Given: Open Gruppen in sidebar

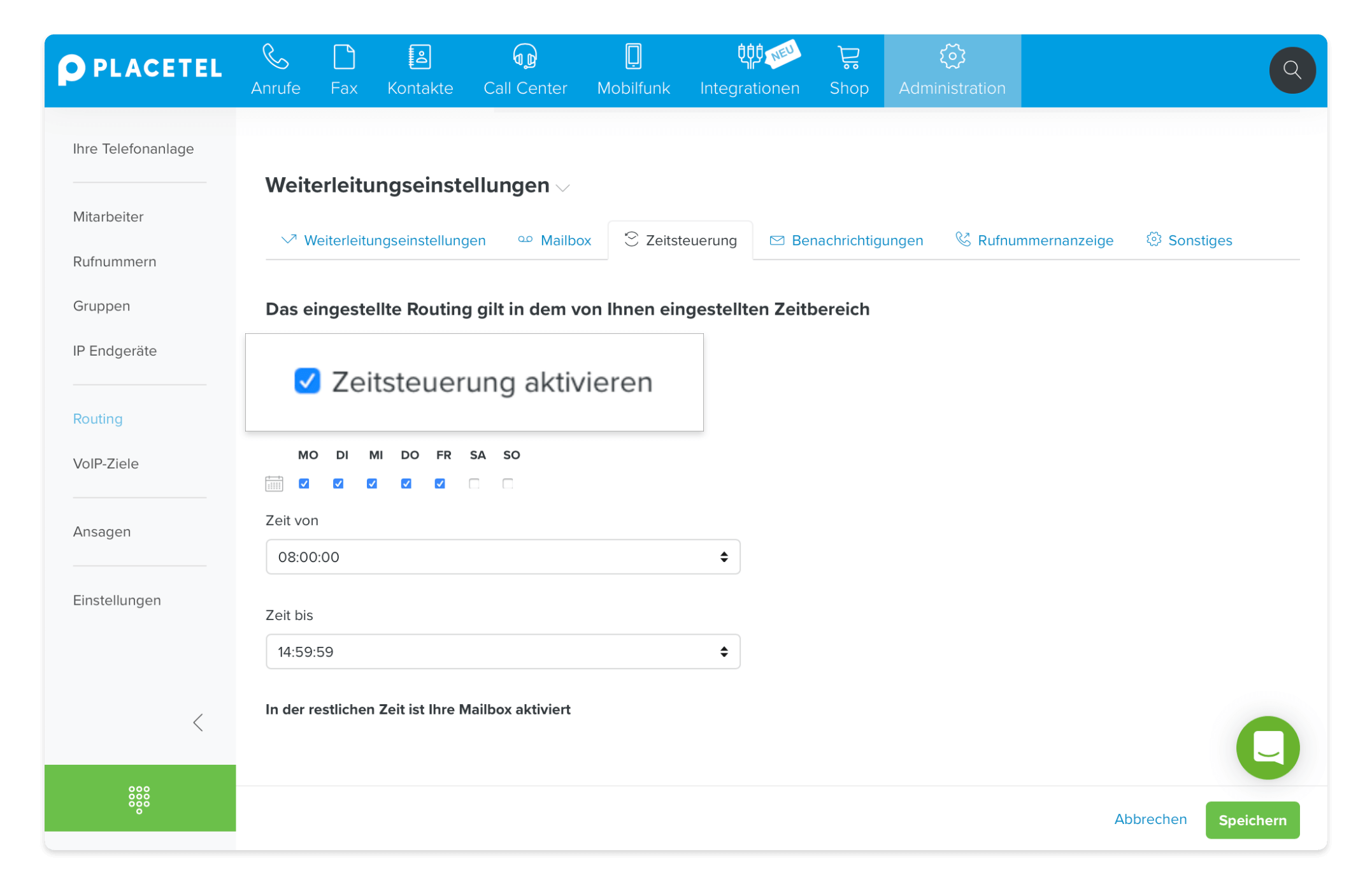Looking at the screenshot, I should click(101, 306).
